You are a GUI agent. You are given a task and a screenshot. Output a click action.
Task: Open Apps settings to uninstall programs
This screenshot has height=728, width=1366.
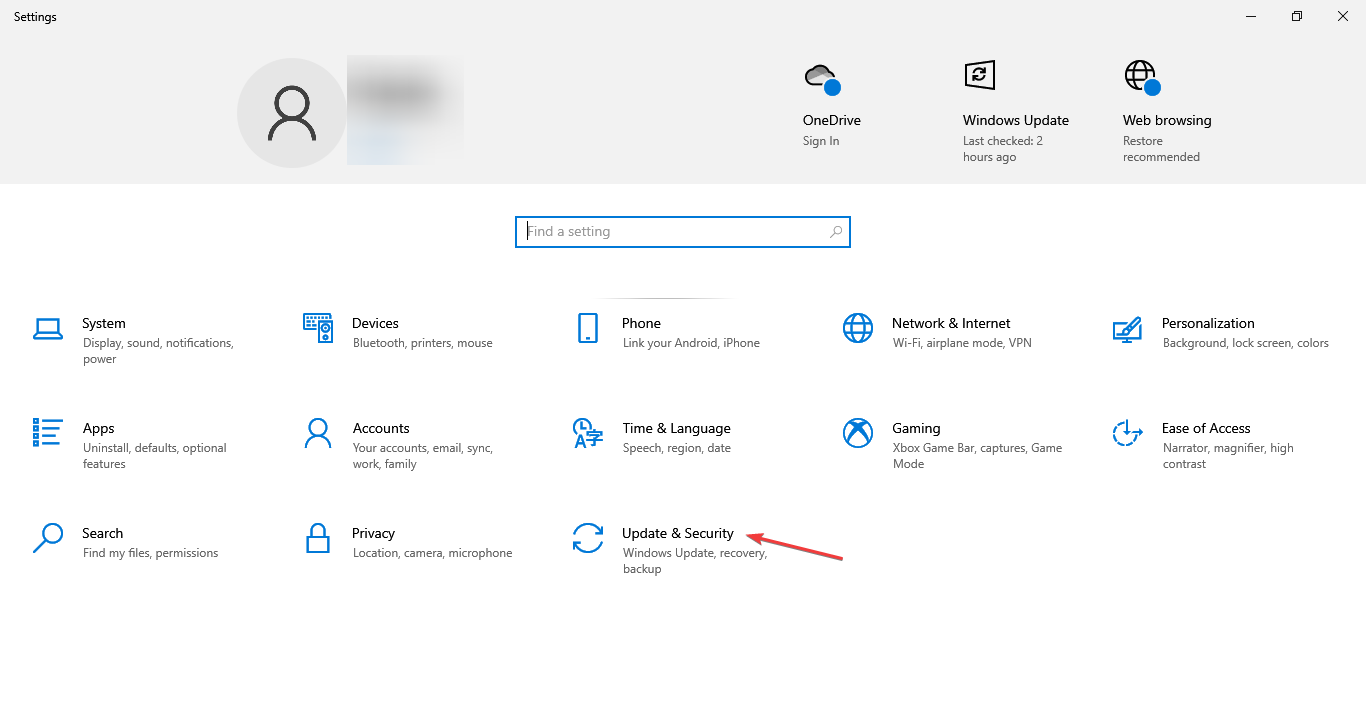[x=99, y=438]
